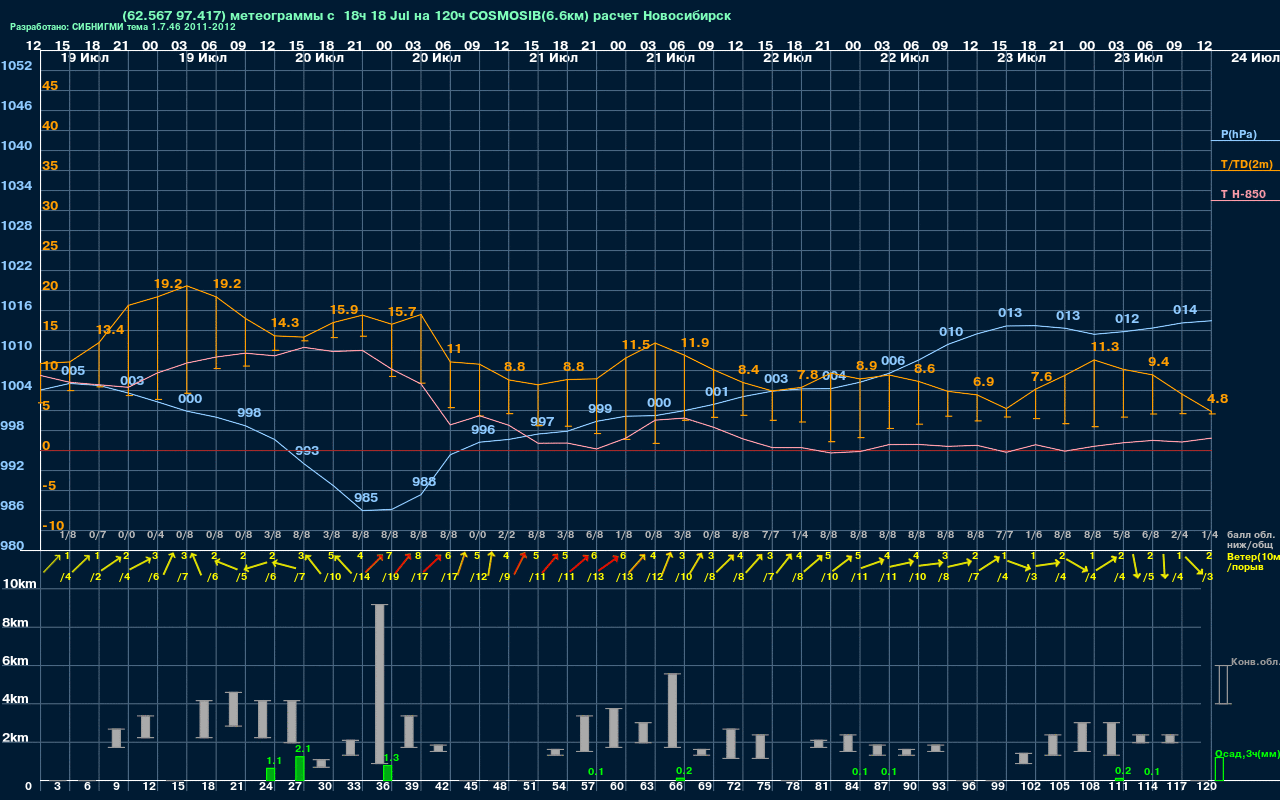
Task: Click the 014 pressure label
Action: [1185, 310]
